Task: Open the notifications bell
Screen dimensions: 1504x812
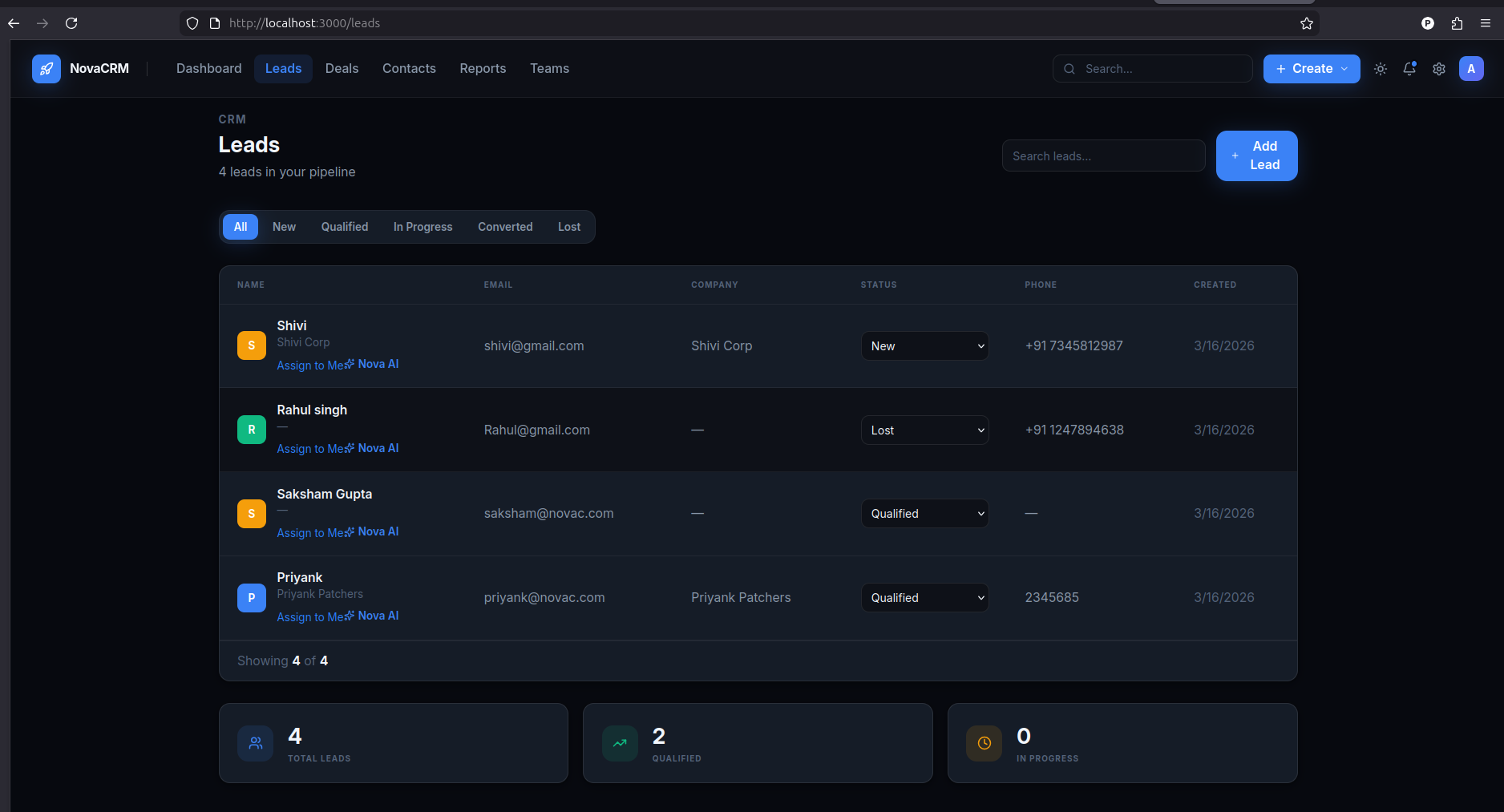Action: coord(1409,69)
